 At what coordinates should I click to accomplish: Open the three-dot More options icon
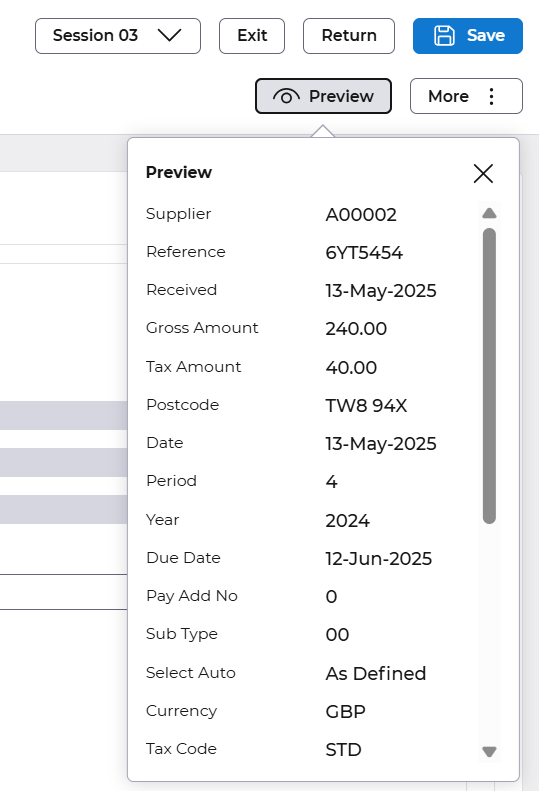pyautogui.click(x=491, y=96)
